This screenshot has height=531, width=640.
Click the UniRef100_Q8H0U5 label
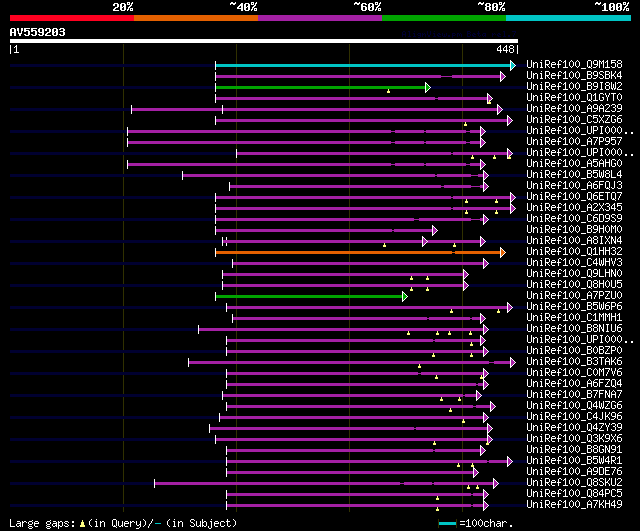point(574,285)
